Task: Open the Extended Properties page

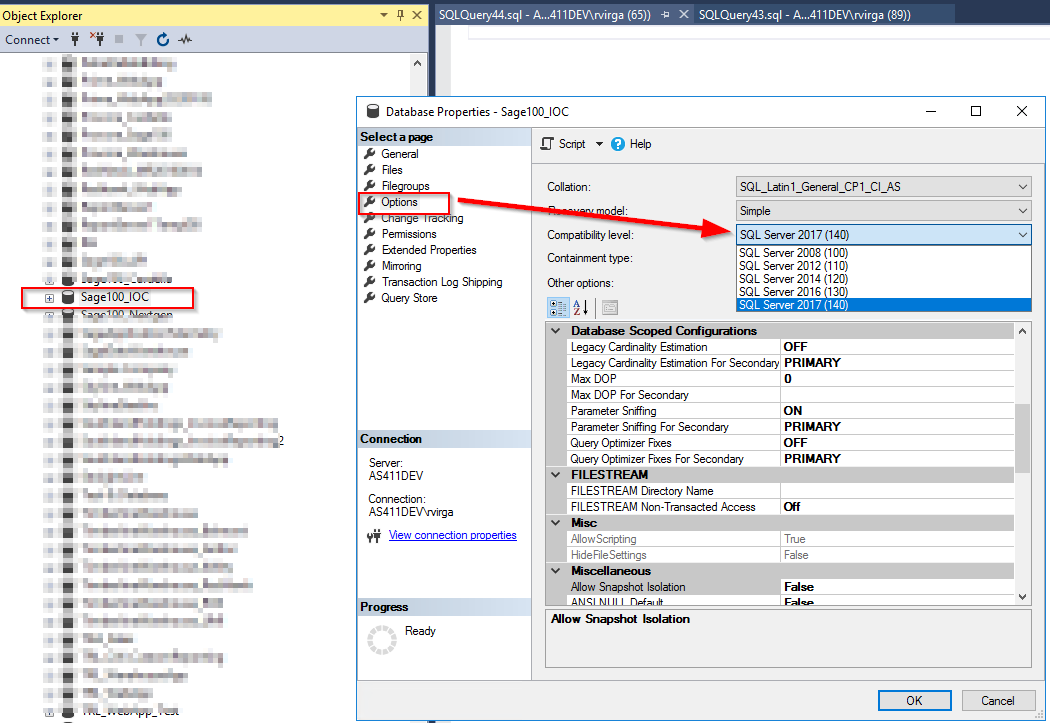Action: 429,250
